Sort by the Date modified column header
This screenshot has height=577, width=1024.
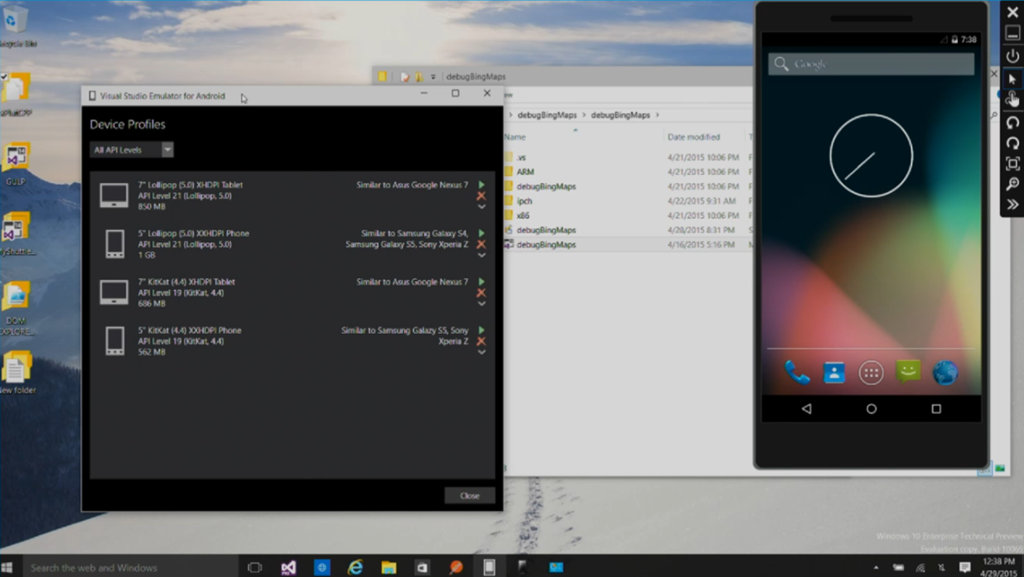click(x=694, y=137)
